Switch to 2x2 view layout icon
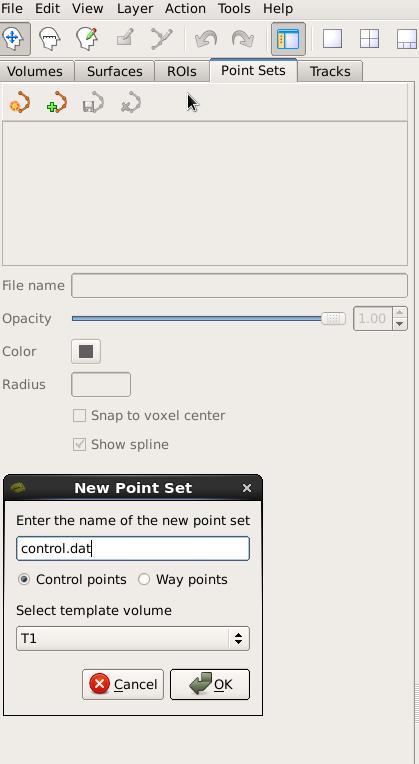 pos(369,38)
